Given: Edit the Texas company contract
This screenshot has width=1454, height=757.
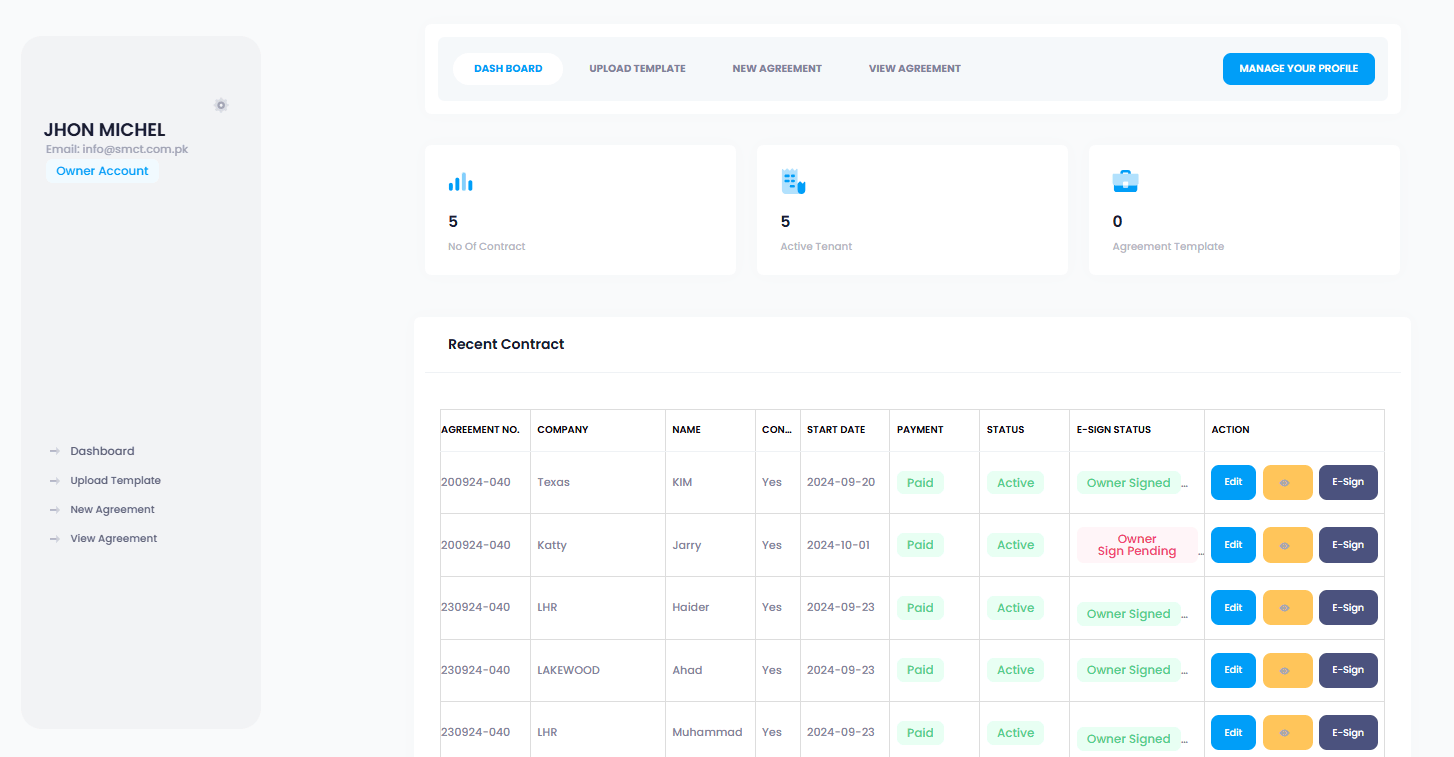Looking at the screenshot, I should [x=1232, y=482].
